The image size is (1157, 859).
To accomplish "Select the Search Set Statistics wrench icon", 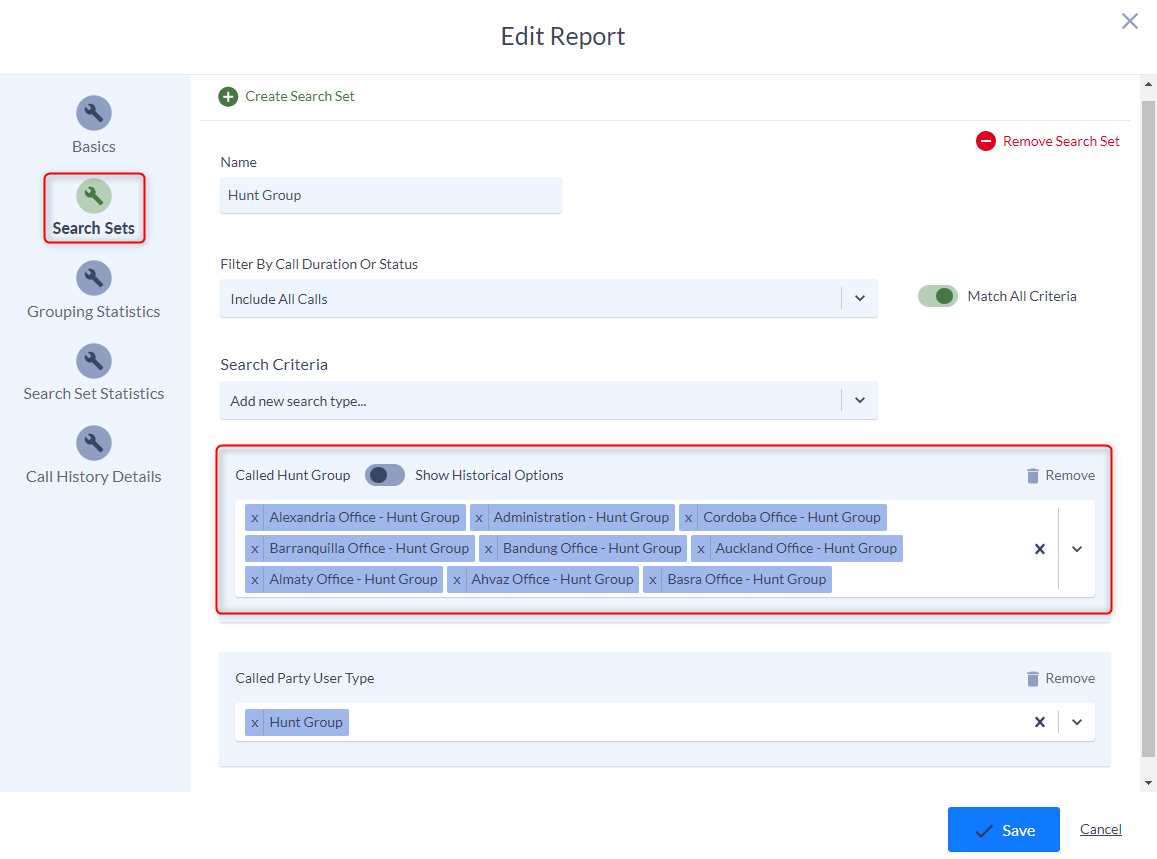I will click(x=93, y=361).
